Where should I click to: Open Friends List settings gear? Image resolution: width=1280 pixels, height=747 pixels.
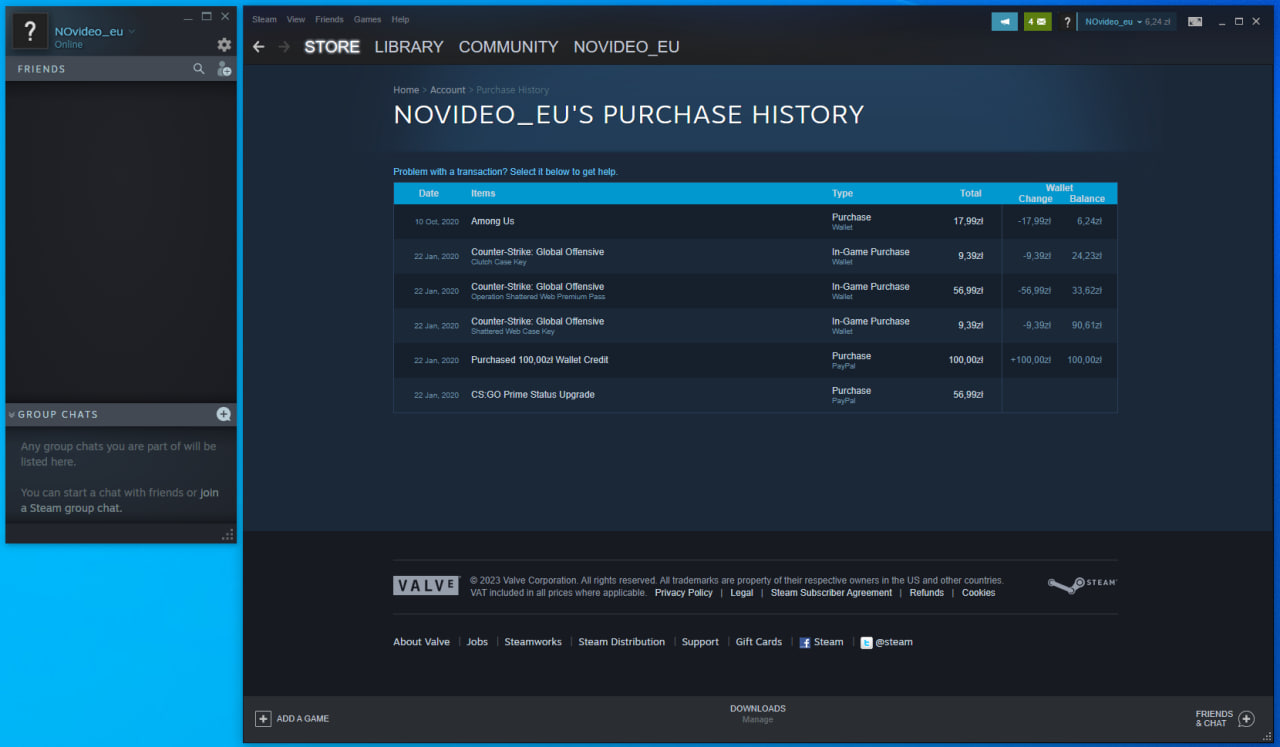224,45
